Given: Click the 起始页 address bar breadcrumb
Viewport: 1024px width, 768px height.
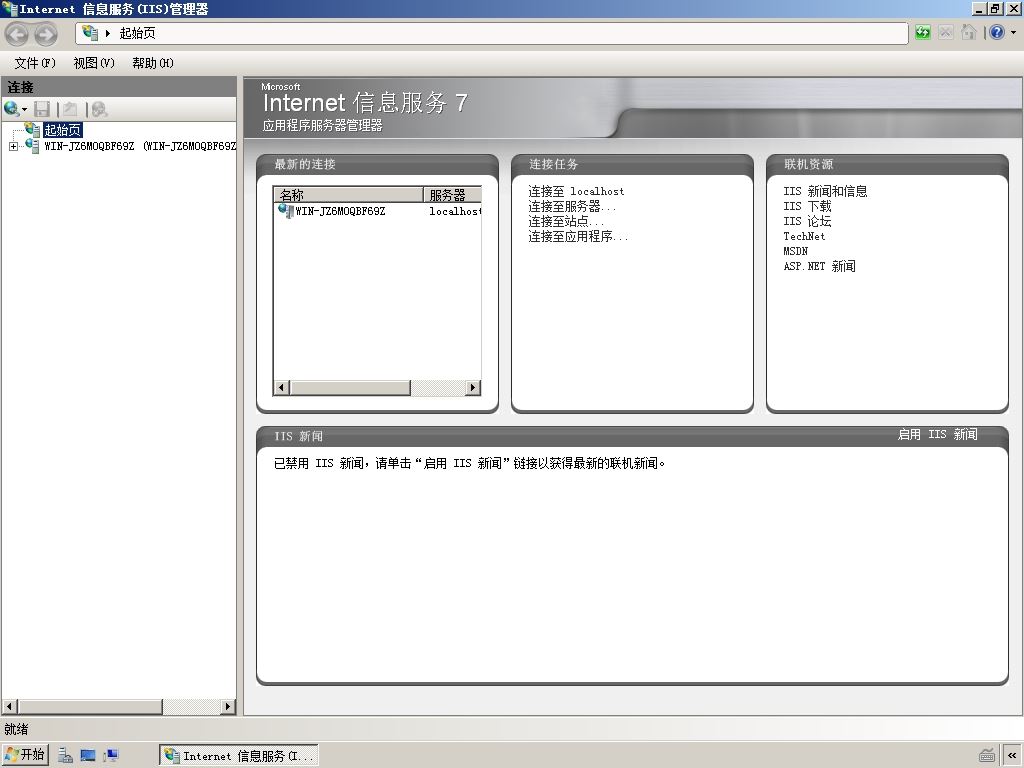Looking at the screenshot, I should [137, 33].
